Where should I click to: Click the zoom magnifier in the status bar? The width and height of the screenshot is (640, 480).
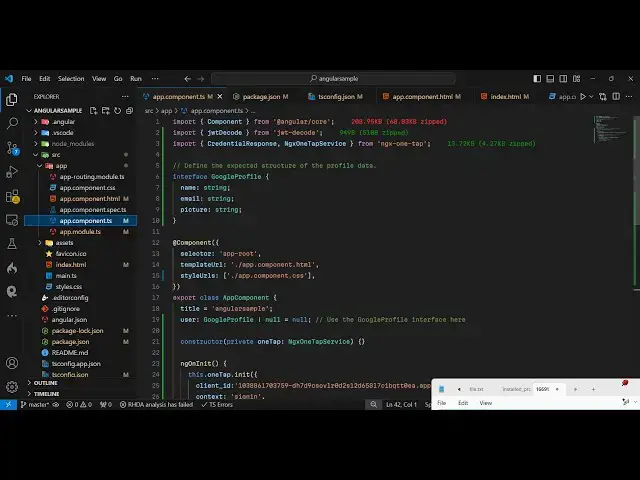(373, 404)
